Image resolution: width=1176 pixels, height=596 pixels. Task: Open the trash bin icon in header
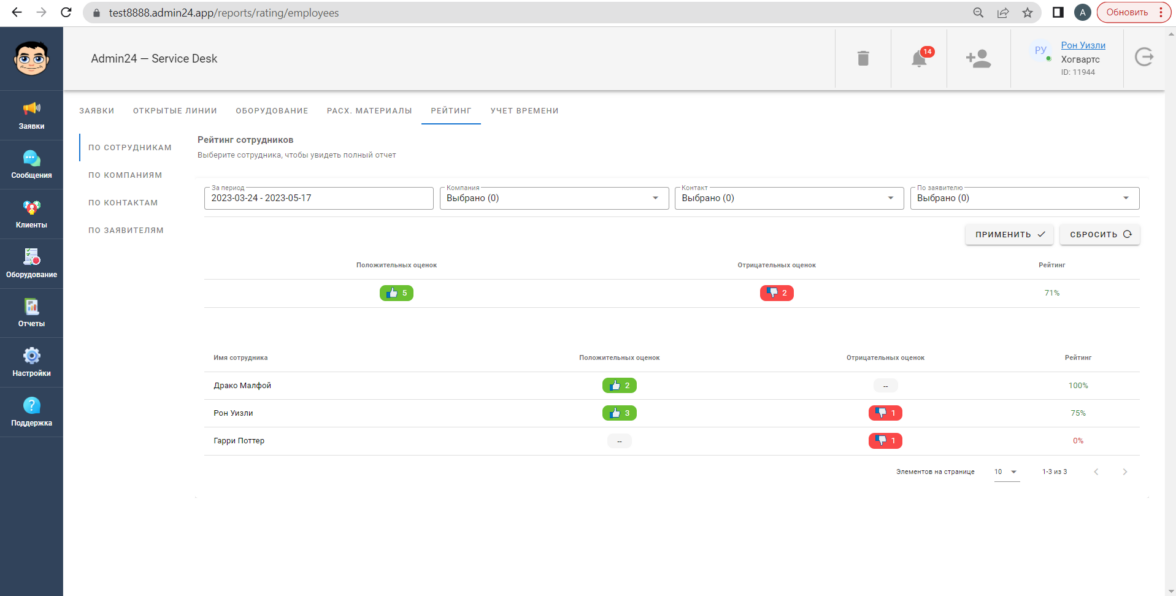[863, 58]
